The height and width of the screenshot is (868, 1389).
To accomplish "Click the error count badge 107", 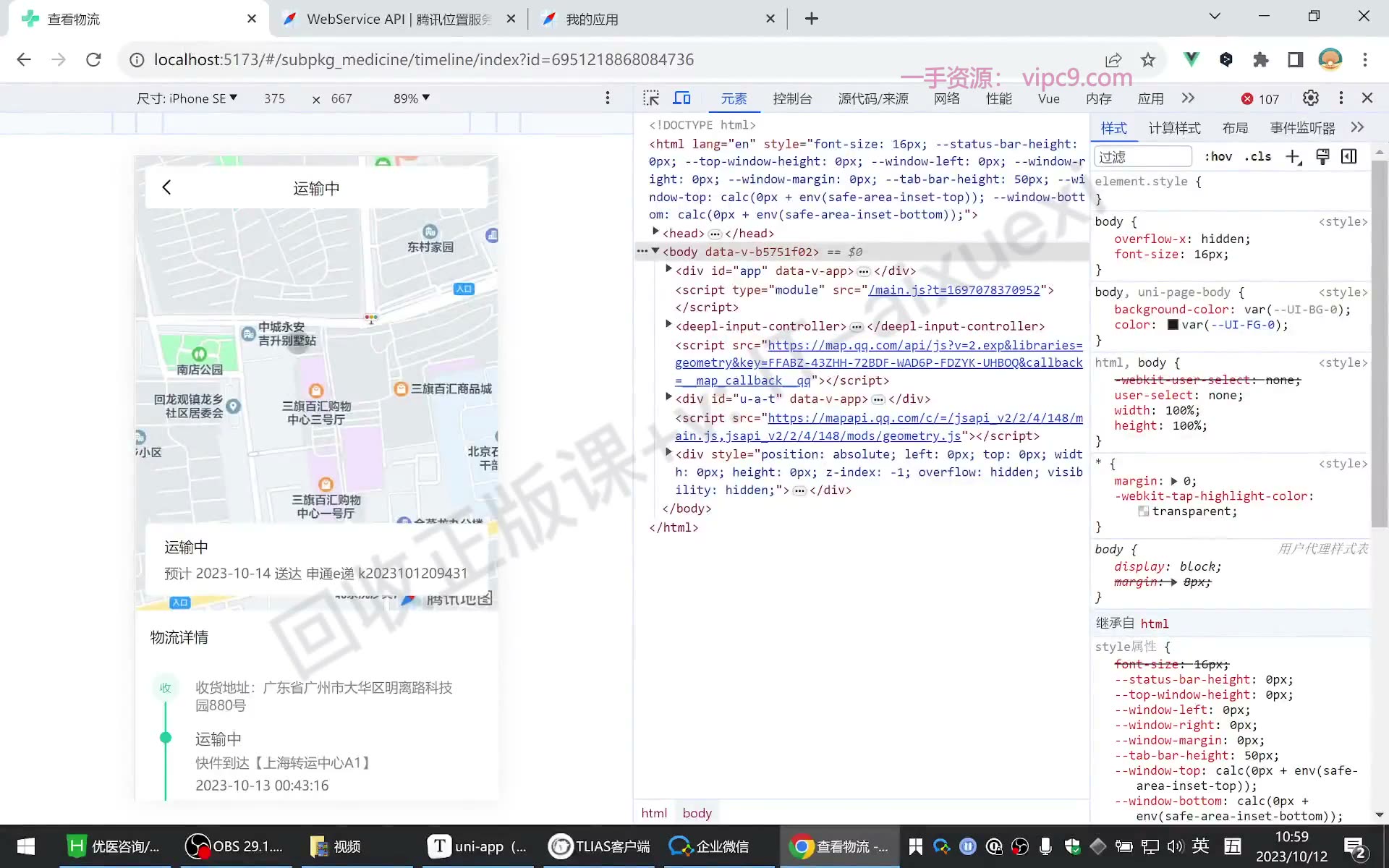I will point(1260,99).
